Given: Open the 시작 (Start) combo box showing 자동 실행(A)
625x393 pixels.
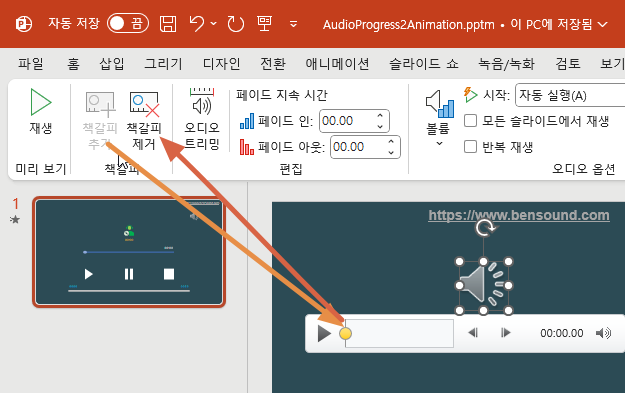Looking at the screenshot, I should pyautogui.click(x=570, y=95).
